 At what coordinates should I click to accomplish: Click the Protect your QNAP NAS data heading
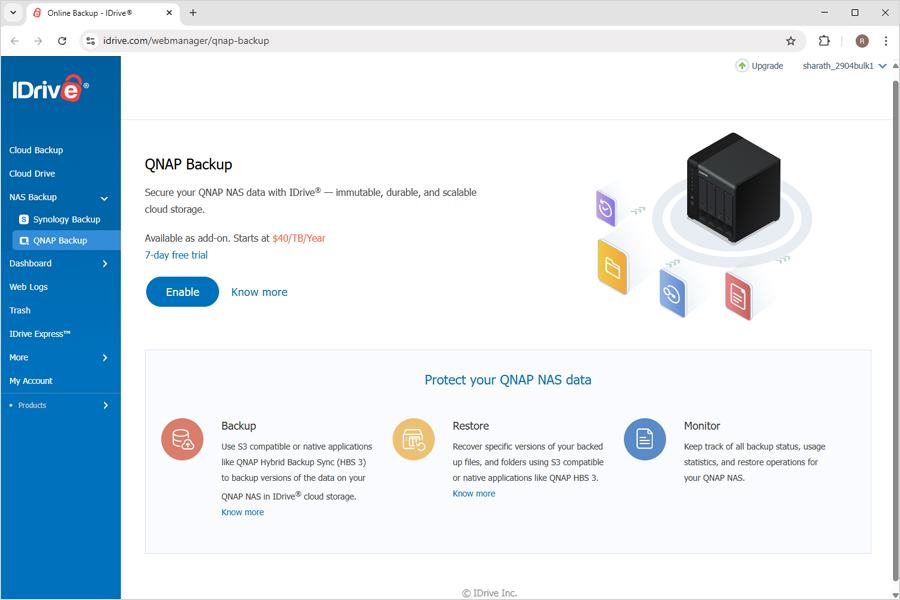click(x=508, y=380)
